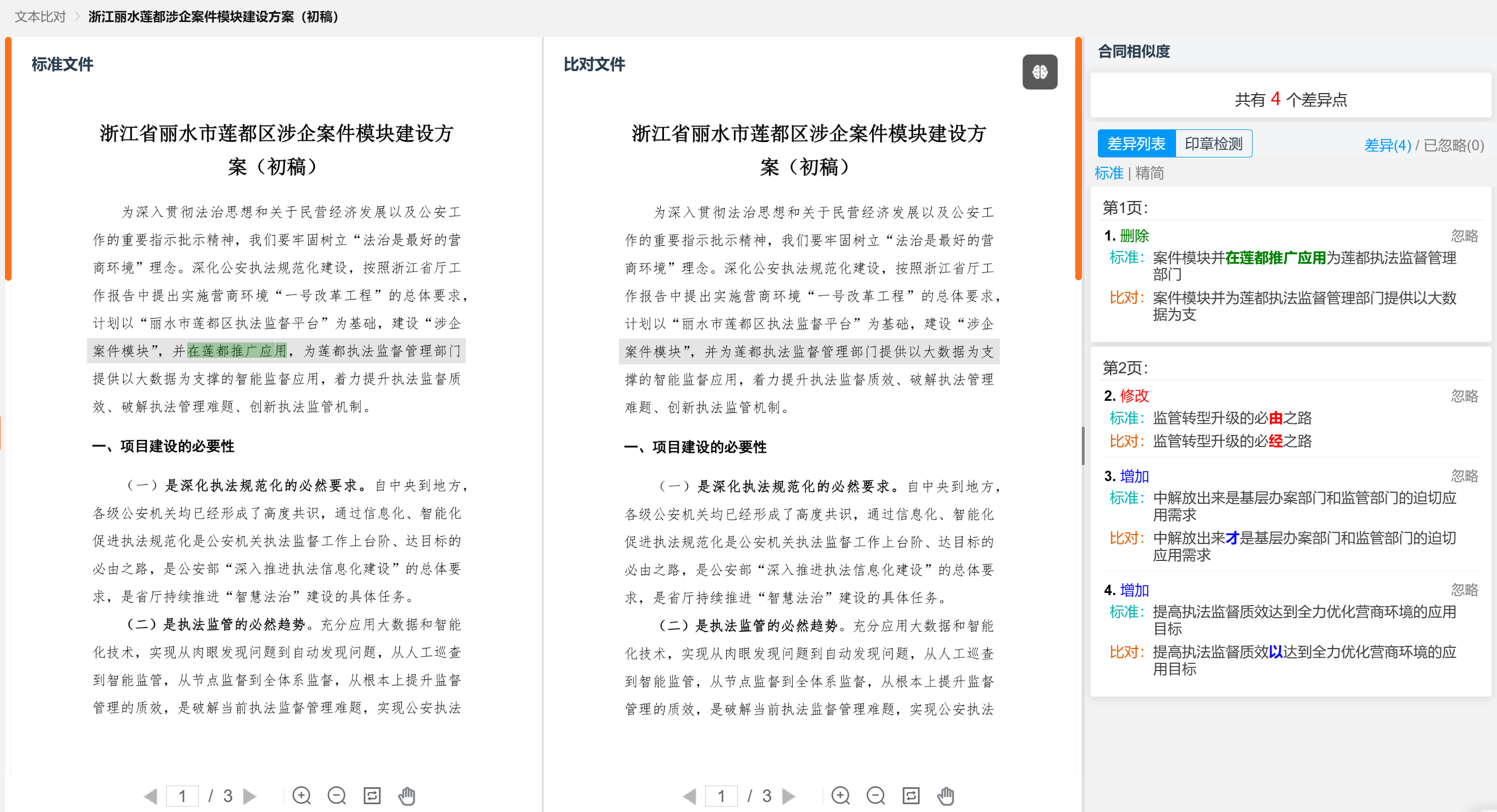Click the orange scrollbar of the standard file pane
The width and height of the screenshot is (1497, 812).
point(8,159)
